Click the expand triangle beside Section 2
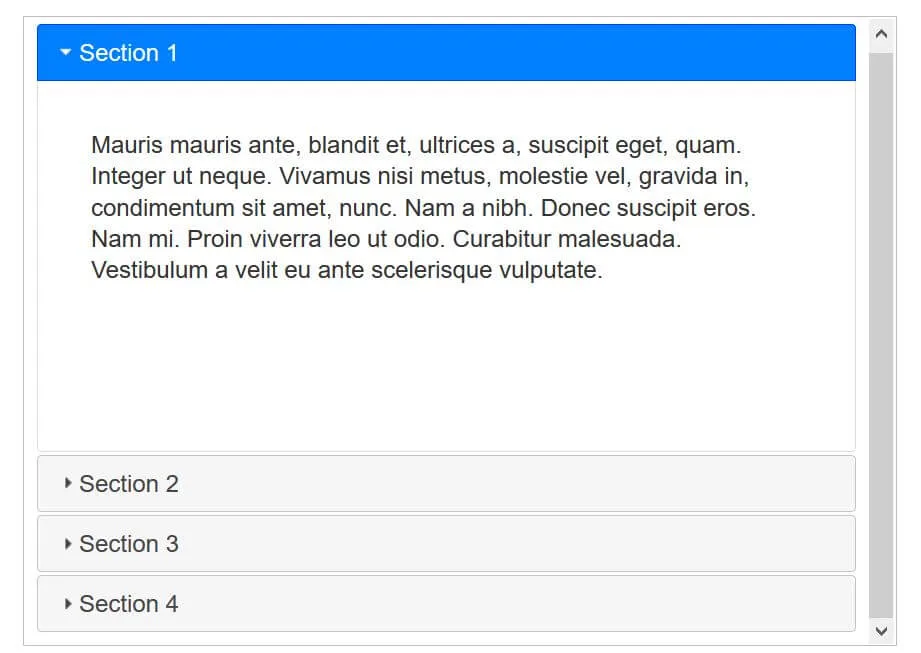 [x=67, y=484]
